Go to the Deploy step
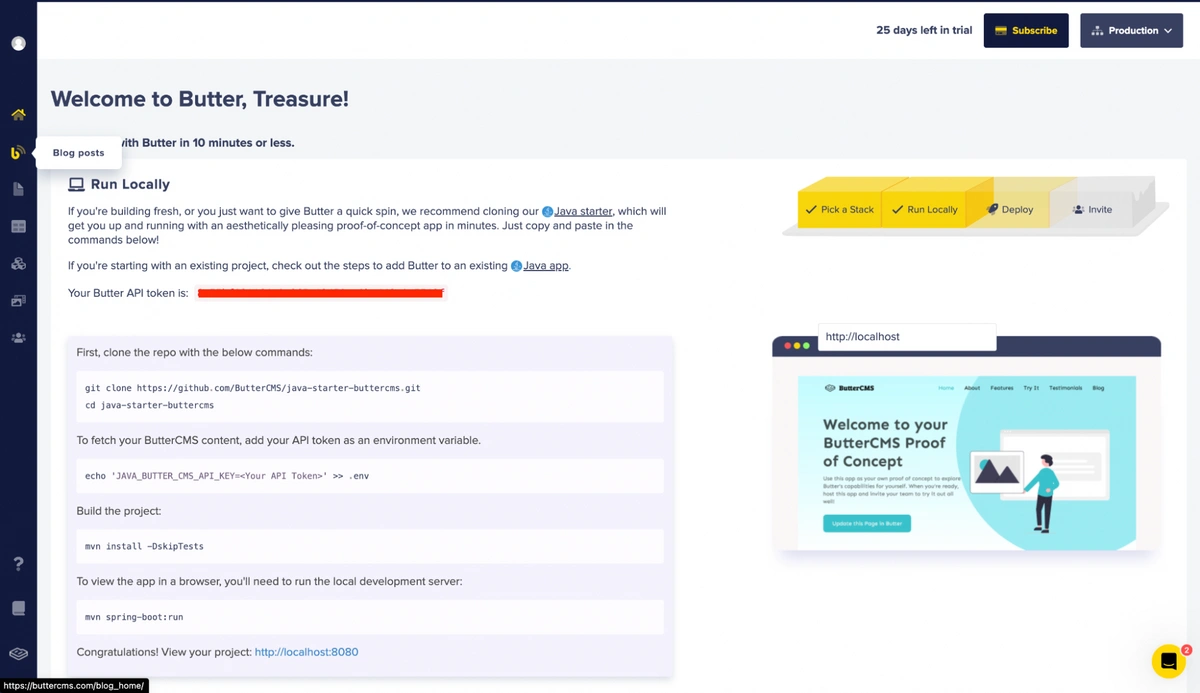The width and height of the screenshot is (1200, 693). [x=1010, y=210]
